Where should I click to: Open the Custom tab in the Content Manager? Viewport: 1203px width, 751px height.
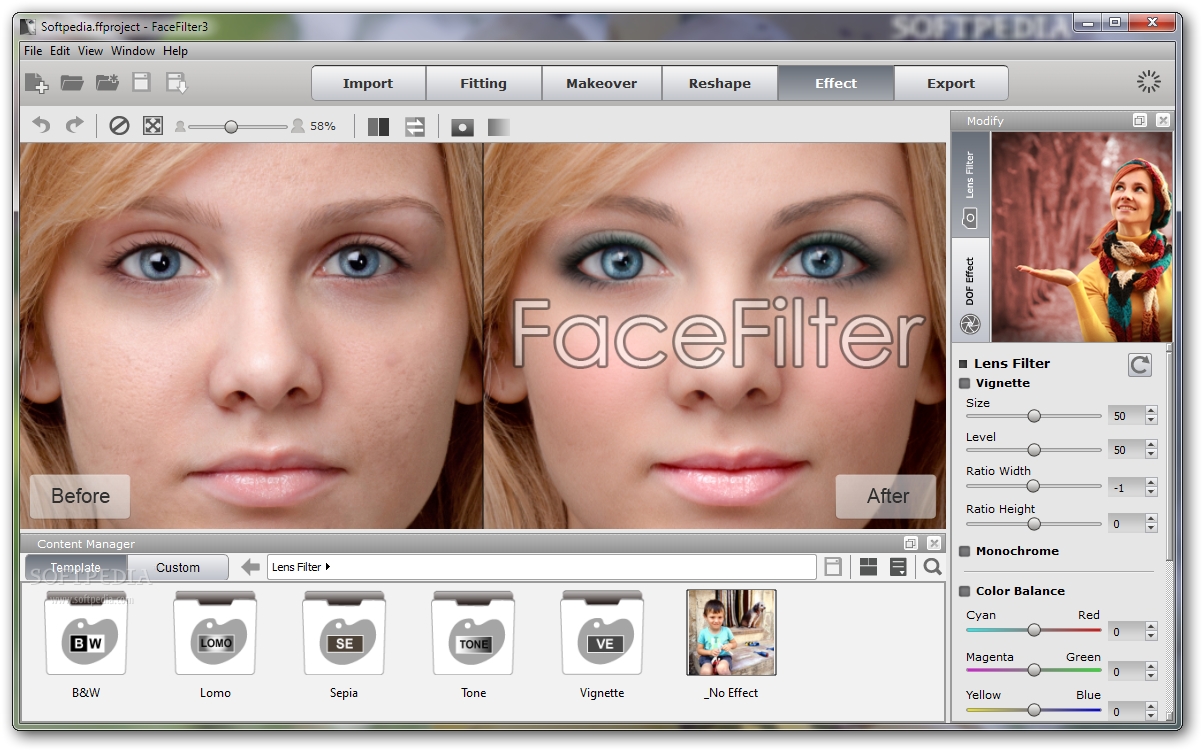[x=178, y=567]
